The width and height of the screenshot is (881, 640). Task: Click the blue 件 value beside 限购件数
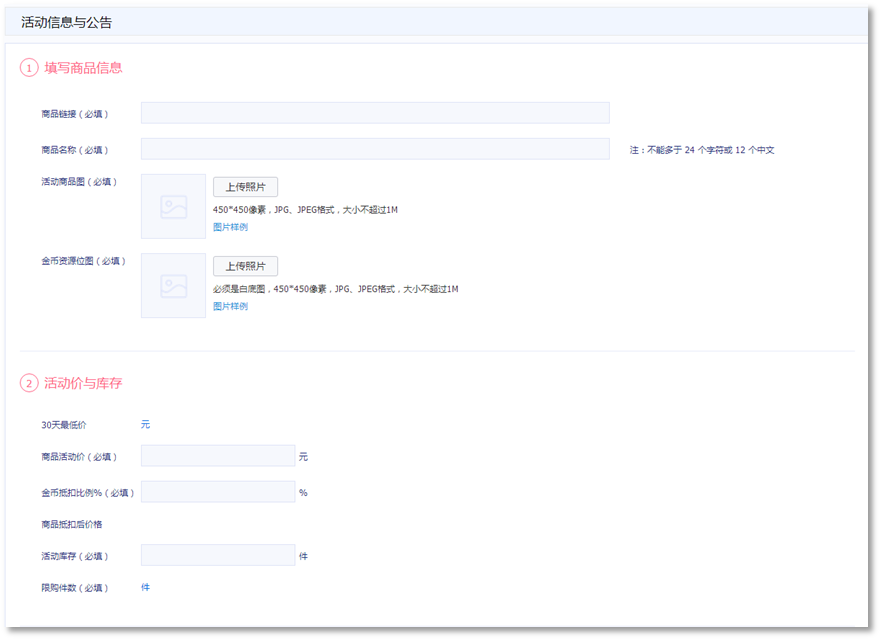click(x=146, y=587)
